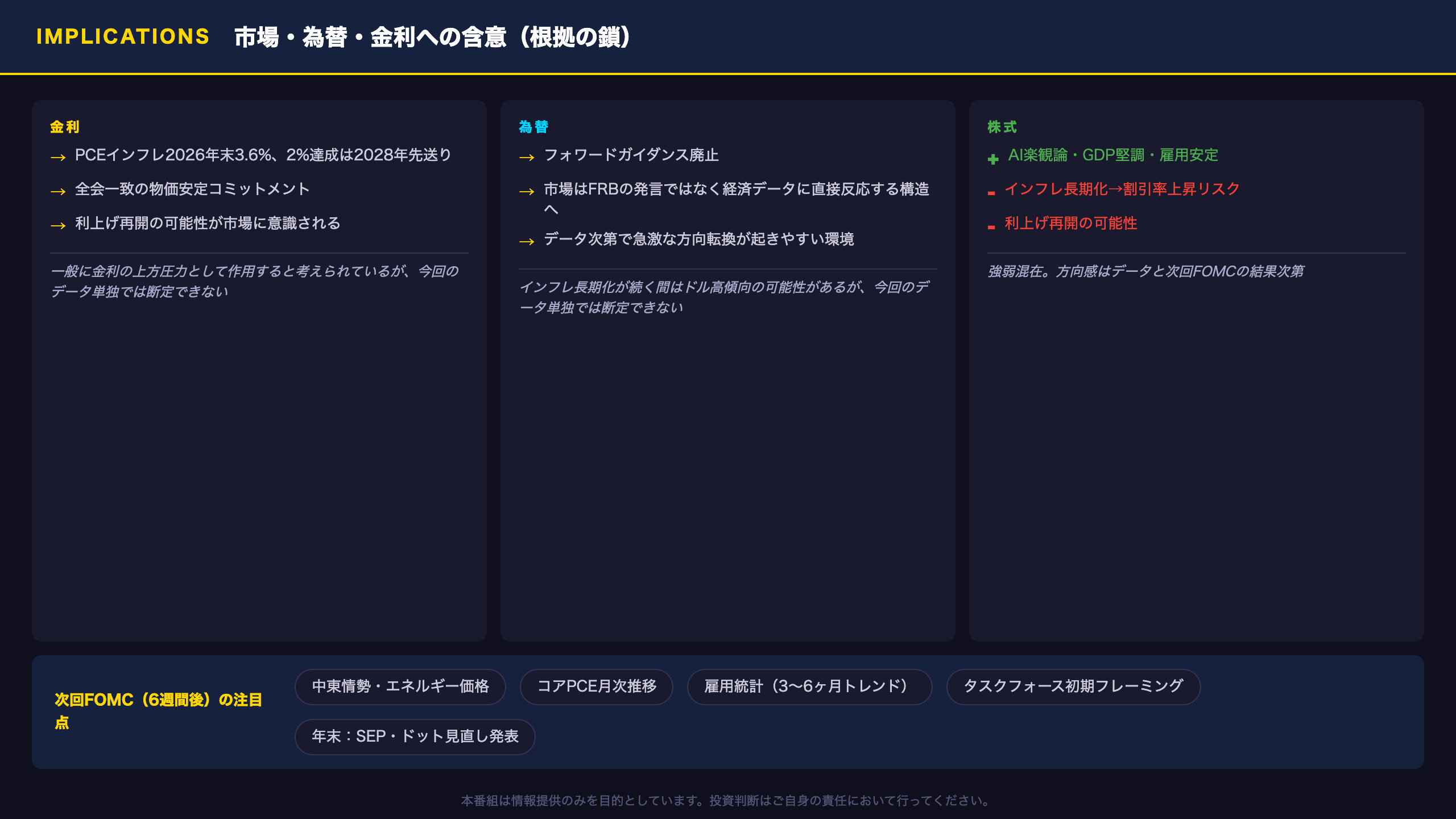Click the red text インフレ長期化→割引率上昇リスク

[1122, 189]
